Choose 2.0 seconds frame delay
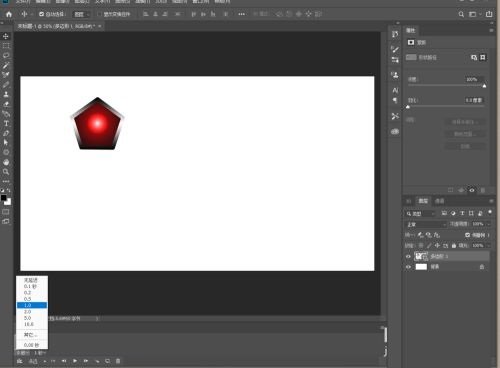The image size is (500, 368). [x=32, y=312]
